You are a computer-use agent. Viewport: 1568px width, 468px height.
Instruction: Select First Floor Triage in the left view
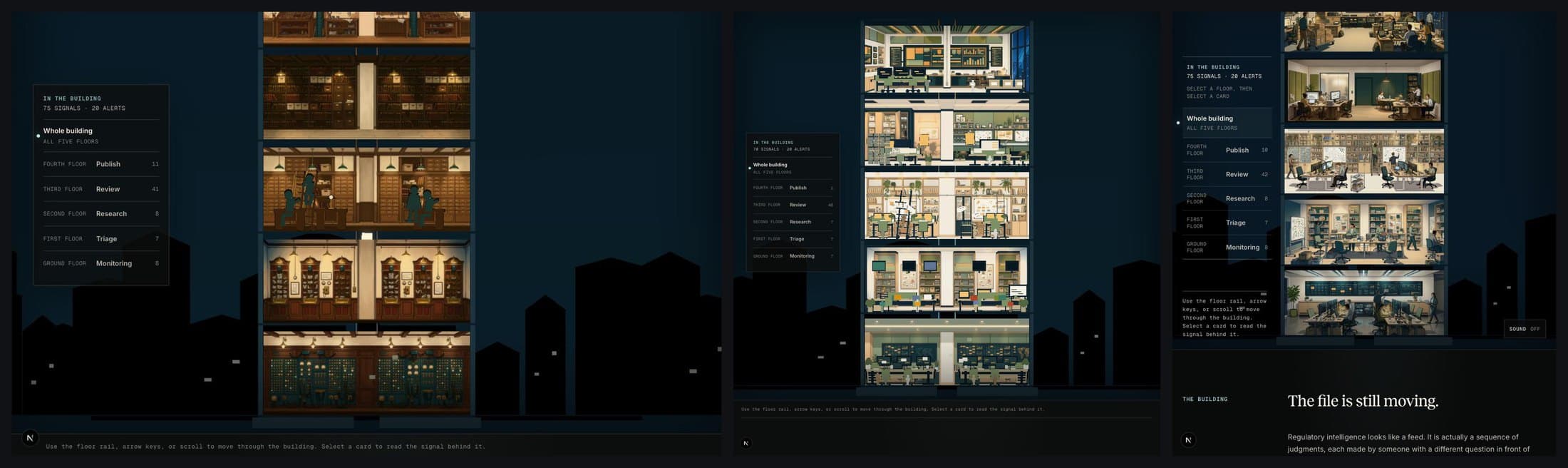click(x=100, y=239)
